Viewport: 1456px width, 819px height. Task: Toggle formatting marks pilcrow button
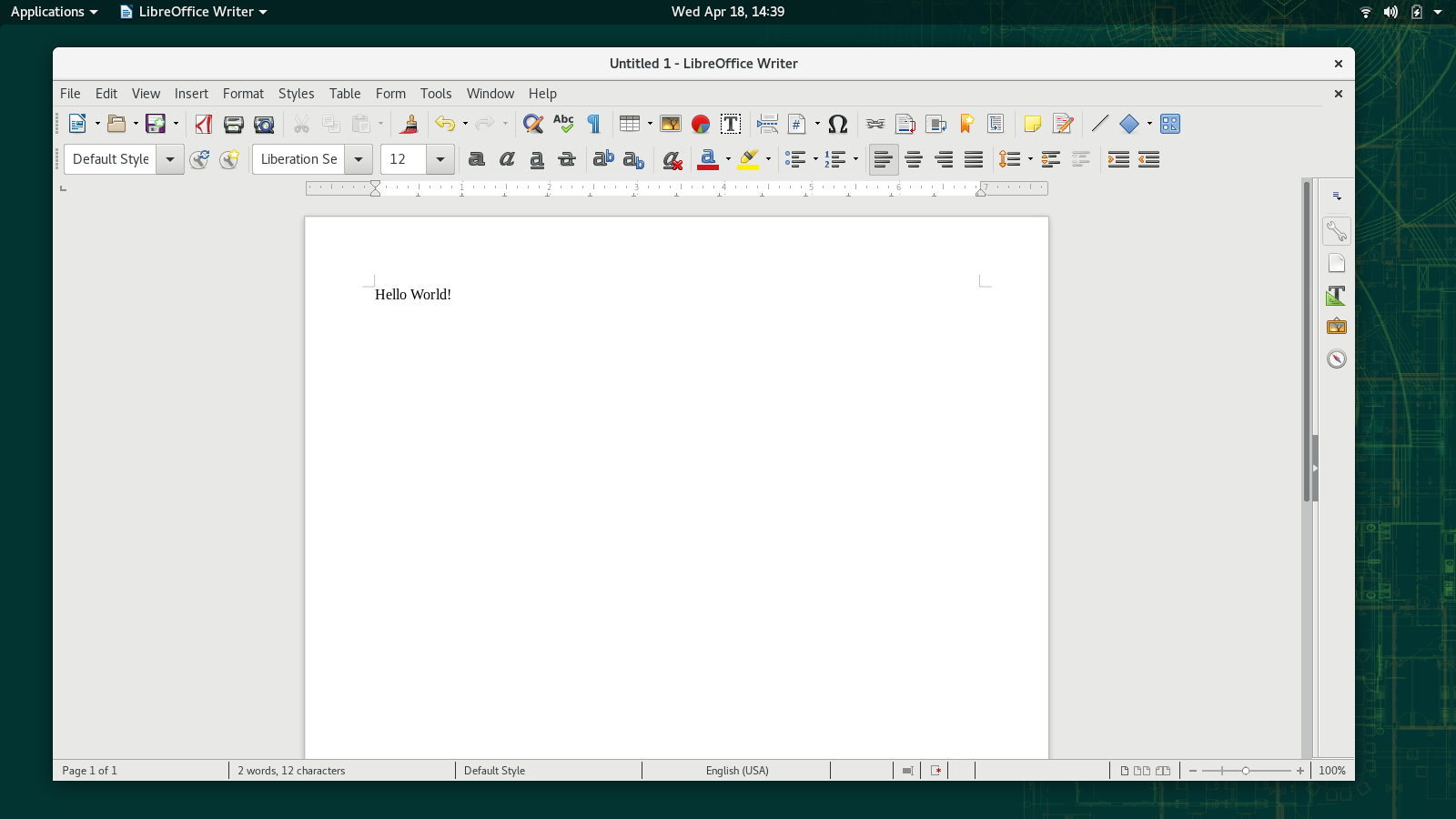pos(594,124)
